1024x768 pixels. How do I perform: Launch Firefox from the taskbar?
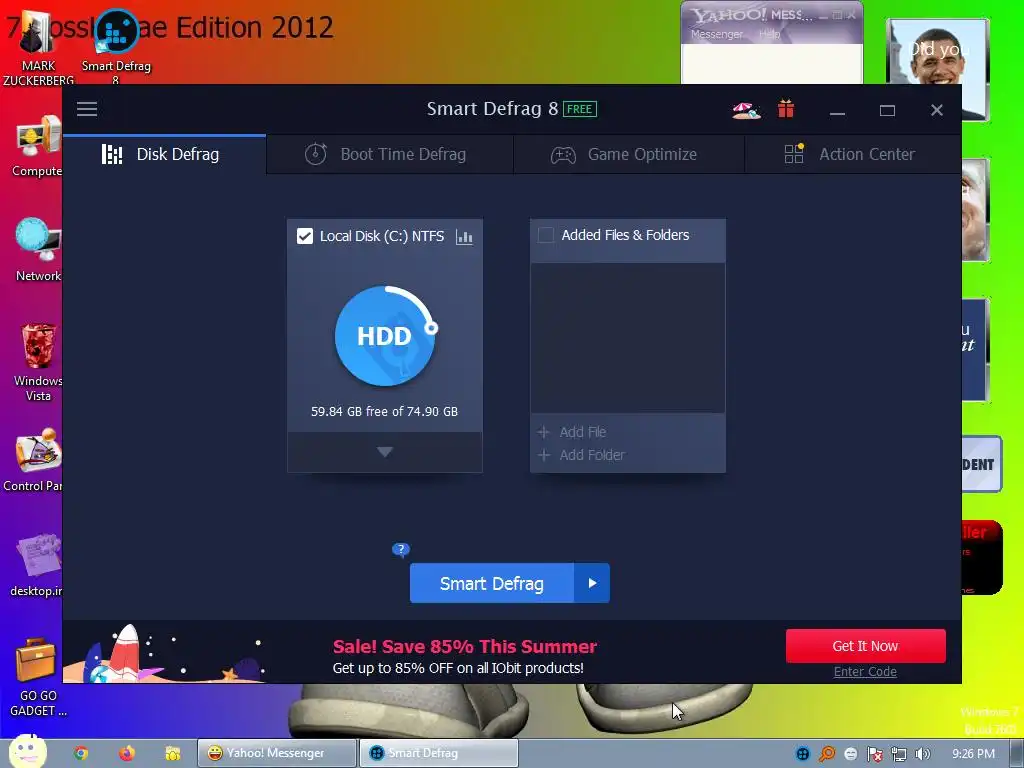click(x=127, y=753)
